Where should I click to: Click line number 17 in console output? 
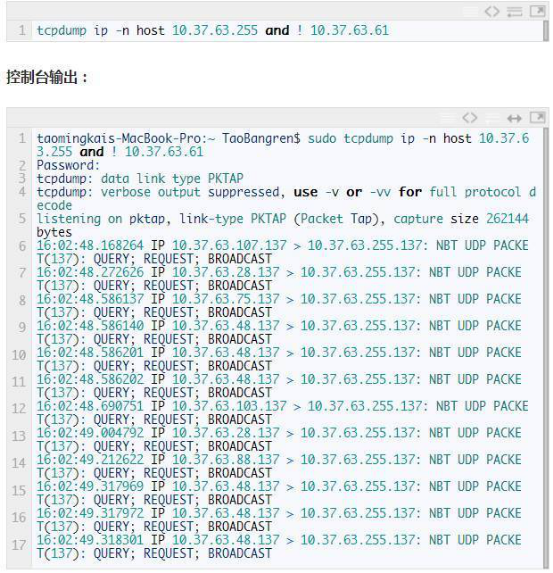coord(19,545)
